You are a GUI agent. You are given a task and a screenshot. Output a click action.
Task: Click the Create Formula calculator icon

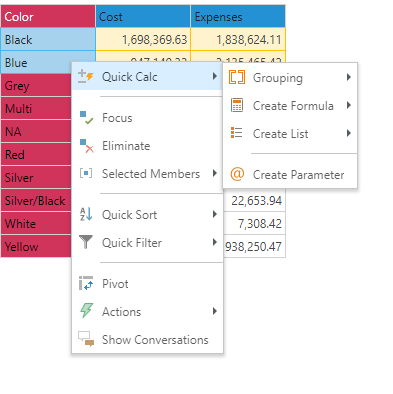coord(237,105)
